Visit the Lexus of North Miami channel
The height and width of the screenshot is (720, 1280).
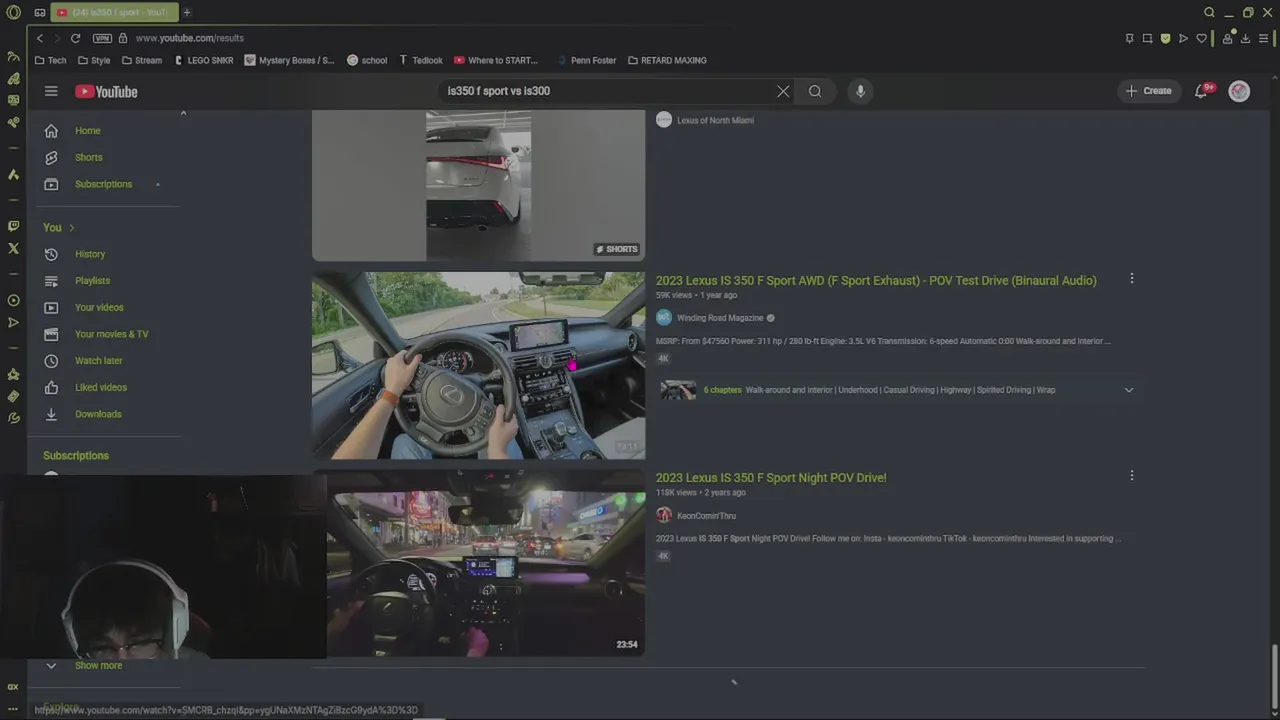(x=715, y=120)
